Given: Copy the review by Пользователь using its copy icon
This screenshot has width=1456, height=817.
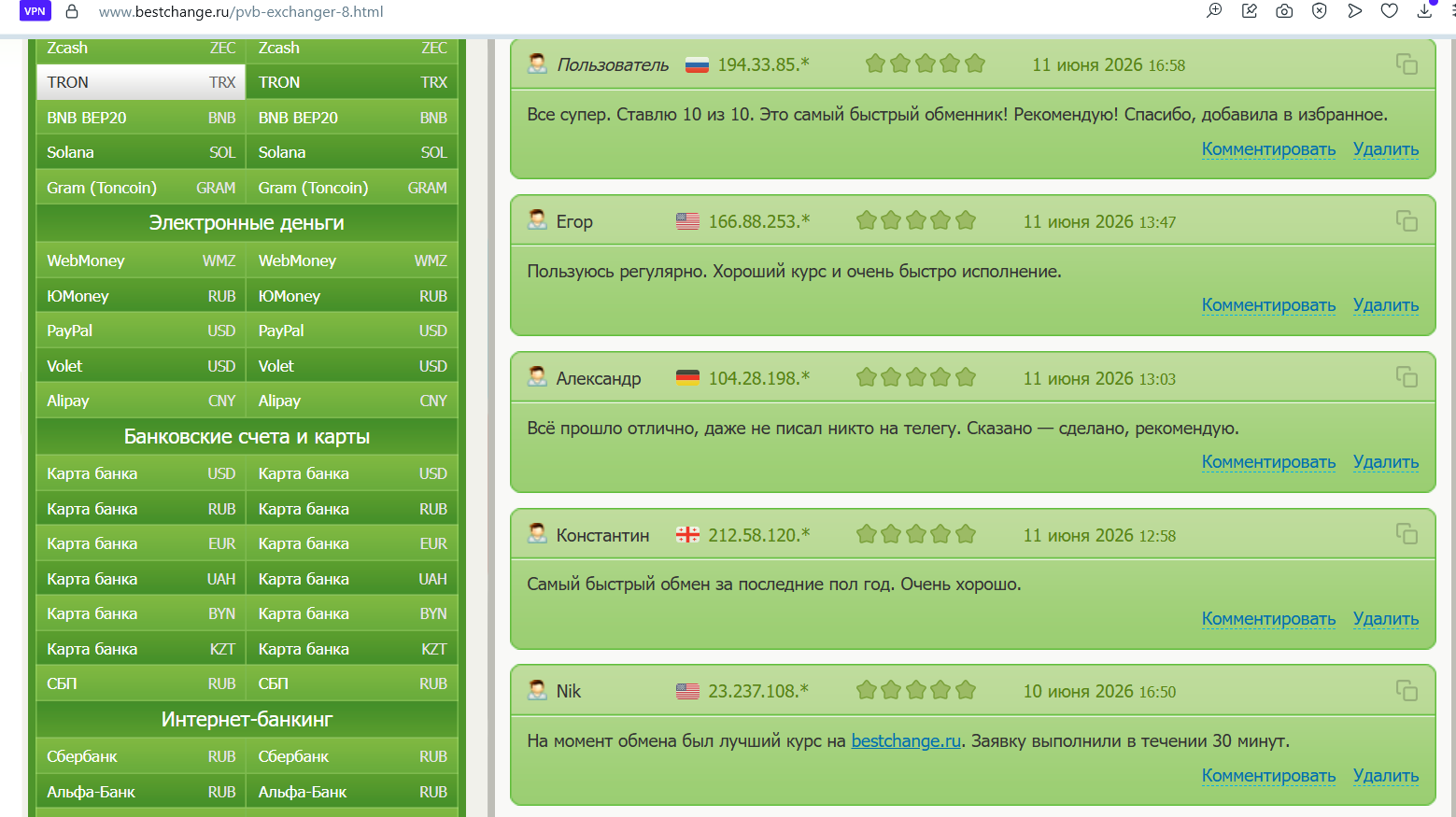Looking at the screenshot, I should 1407,63.
